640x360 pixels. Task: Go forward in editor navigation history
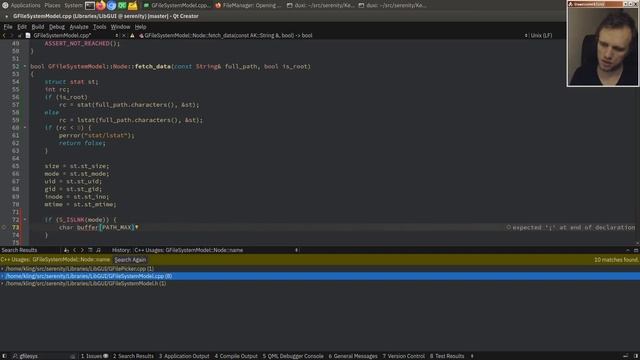click(11, 36)
